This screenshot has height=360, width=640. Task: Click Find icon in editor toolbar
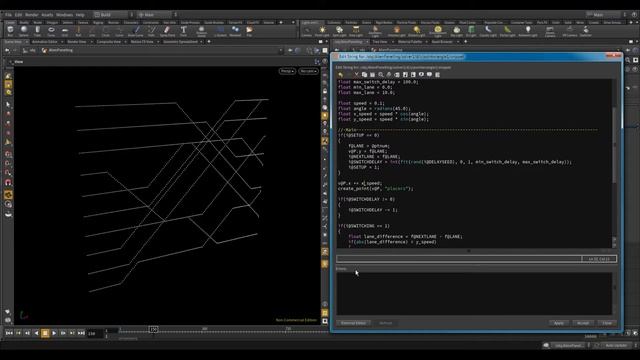(381, 75)
